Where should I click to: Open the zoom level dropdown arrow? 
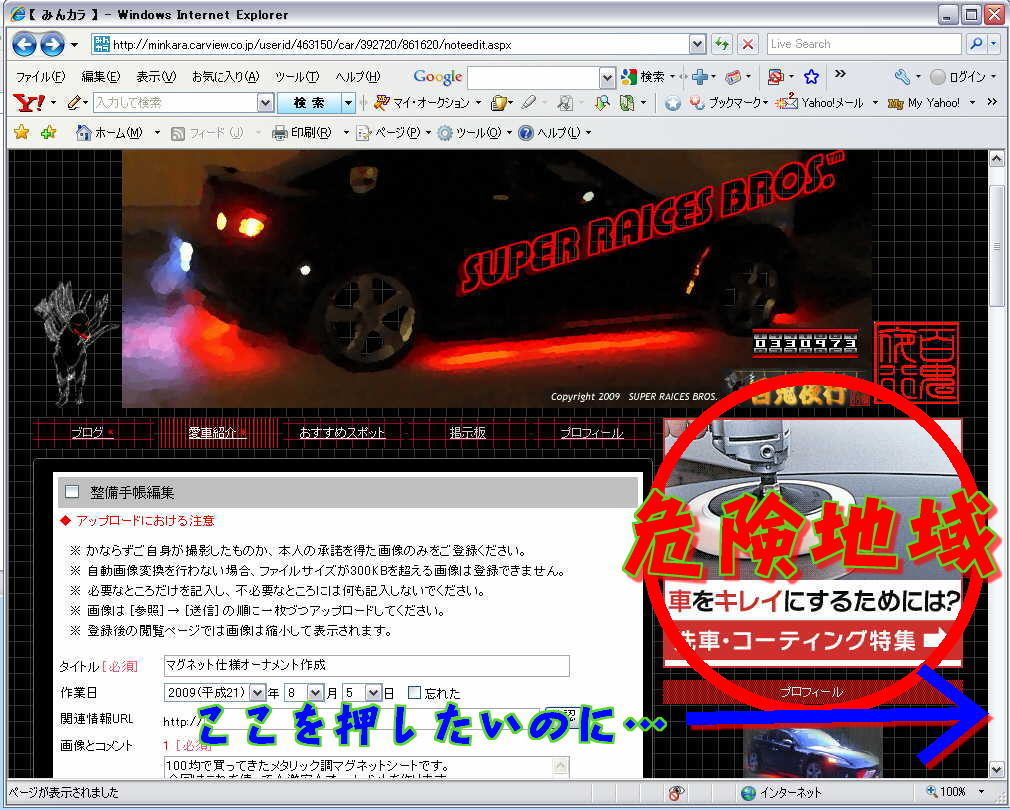coord(981,791)
